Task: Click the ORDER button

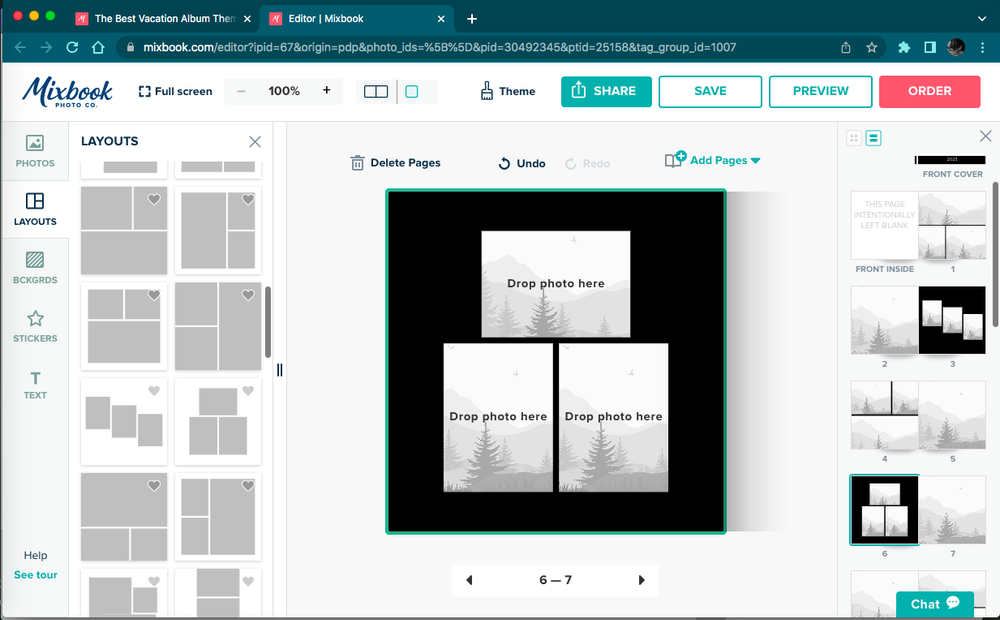Action: [x=929, y=91]
